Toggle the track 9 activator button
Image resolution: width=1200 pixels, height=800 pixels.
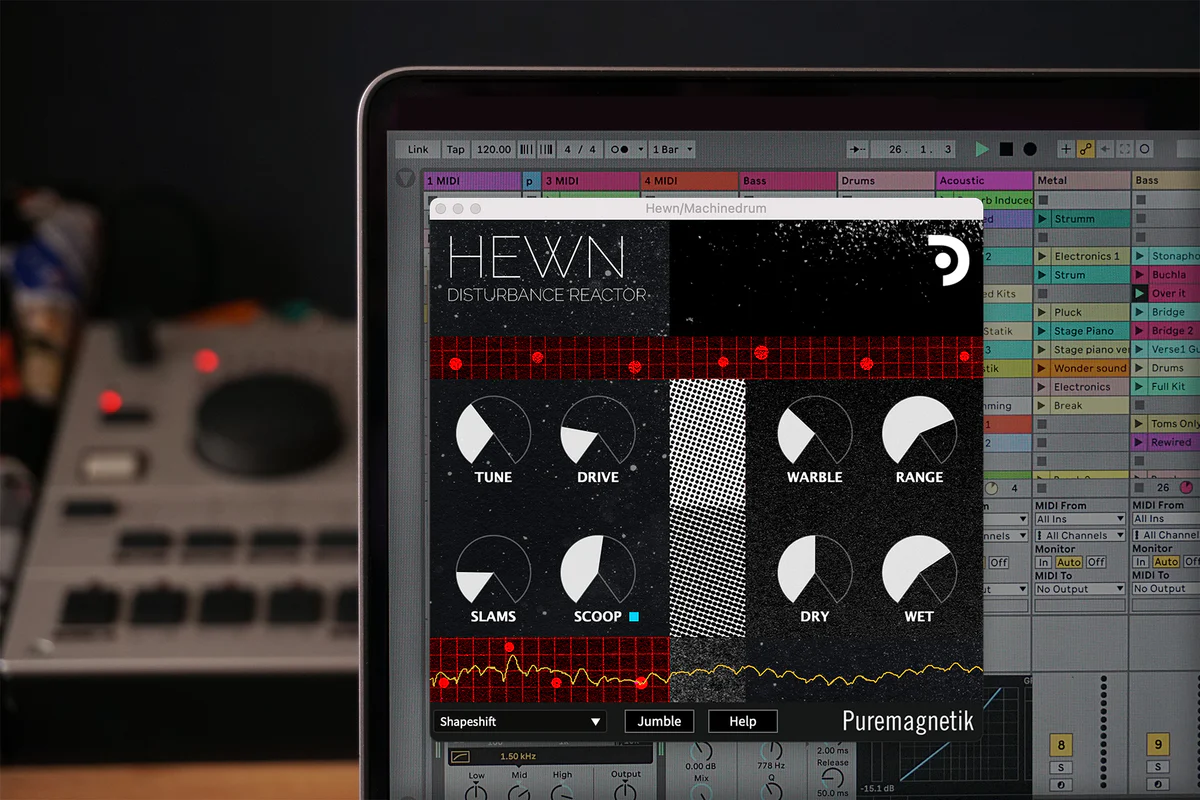[x=1158, y=745]
